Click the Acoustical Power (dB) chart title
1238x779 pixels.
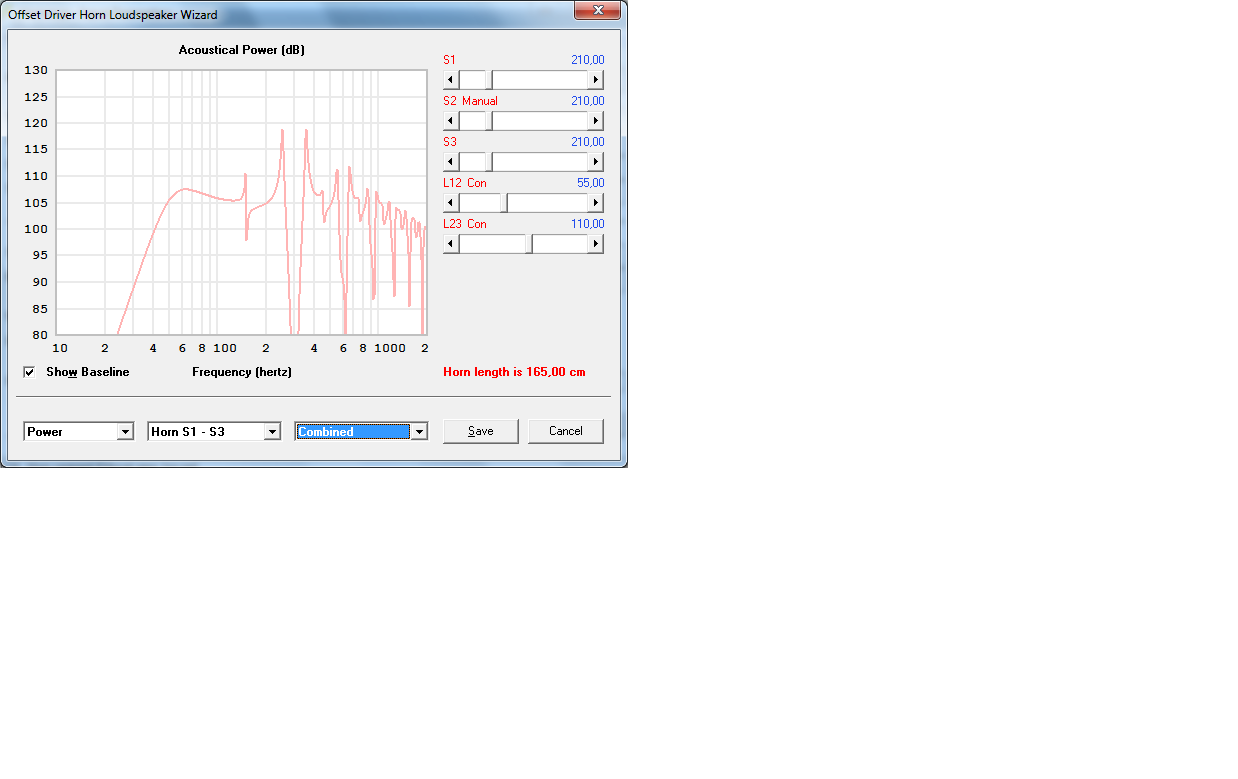[x=240, y=50]
